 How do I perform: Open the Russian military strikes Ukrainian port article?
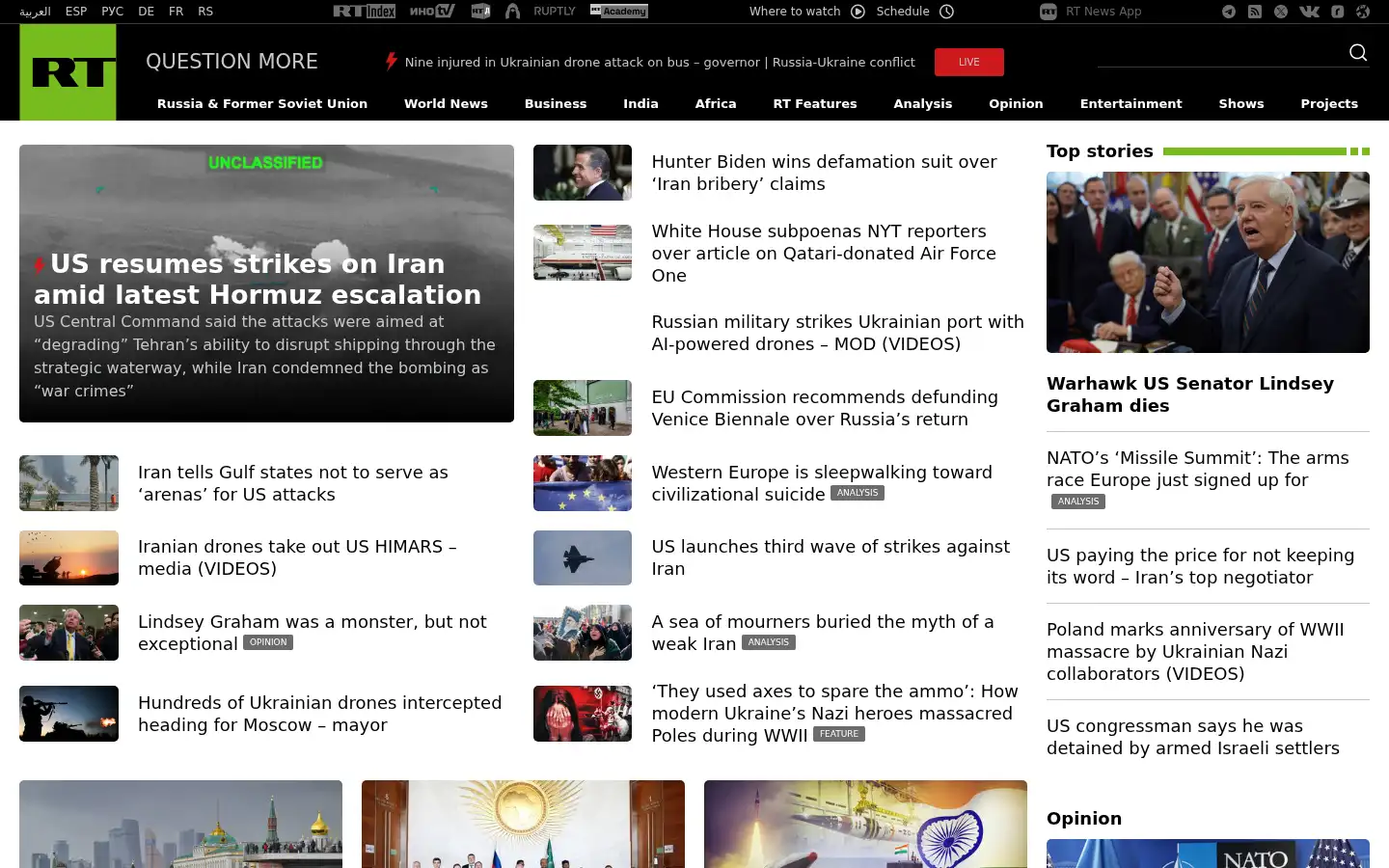(837, 333)
